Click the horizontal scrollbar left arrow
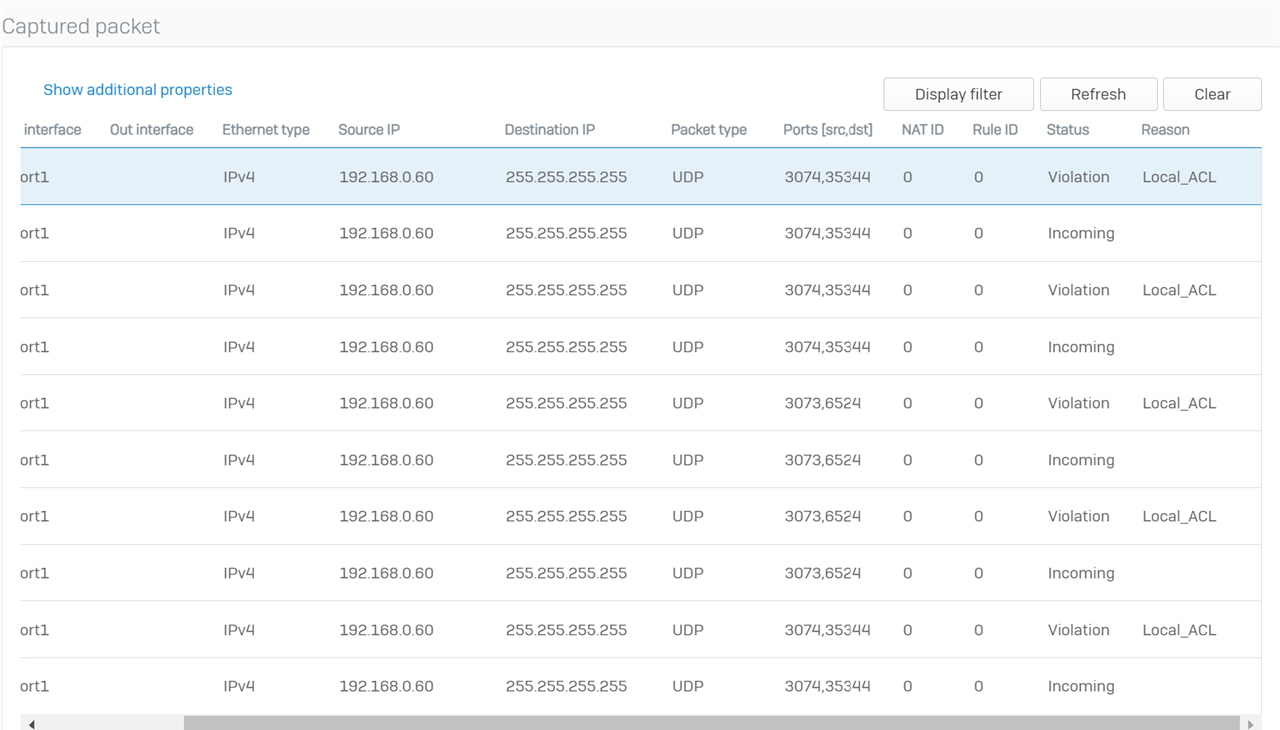This screenshot has width=1280, height=730. coord(31,724)
